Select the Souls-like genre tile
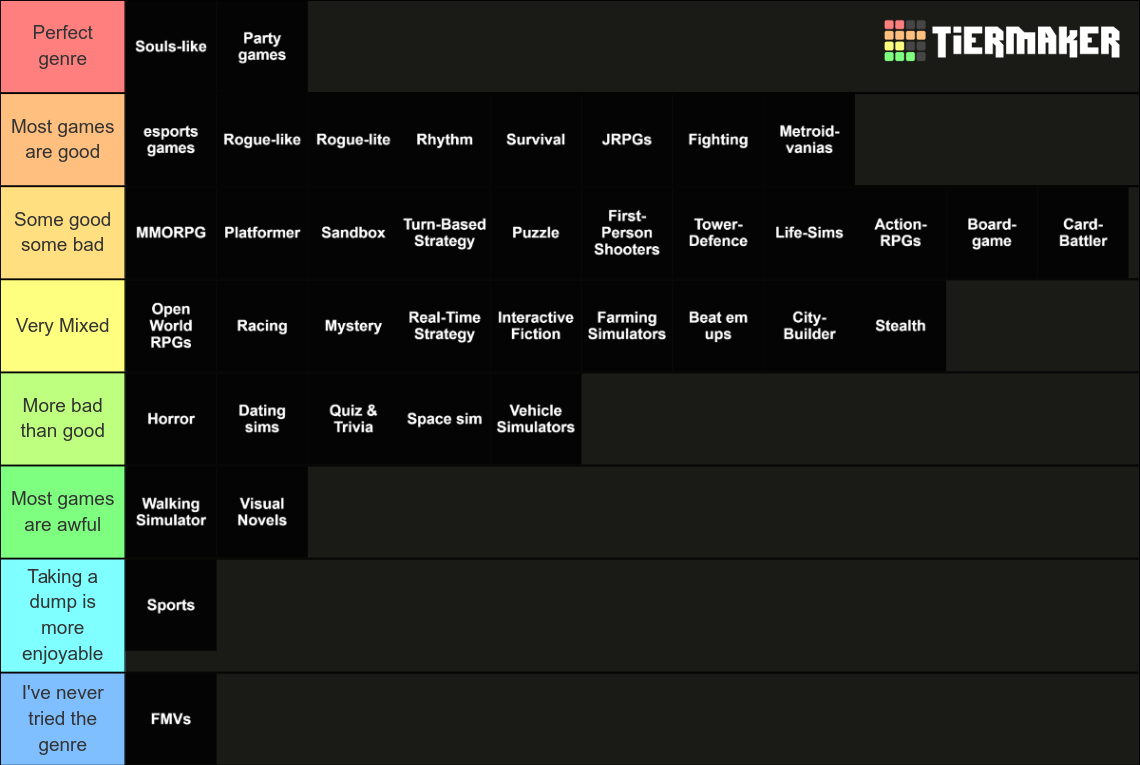The height and width of the screenshot is (765, 1140). click(x=170, y=45)
